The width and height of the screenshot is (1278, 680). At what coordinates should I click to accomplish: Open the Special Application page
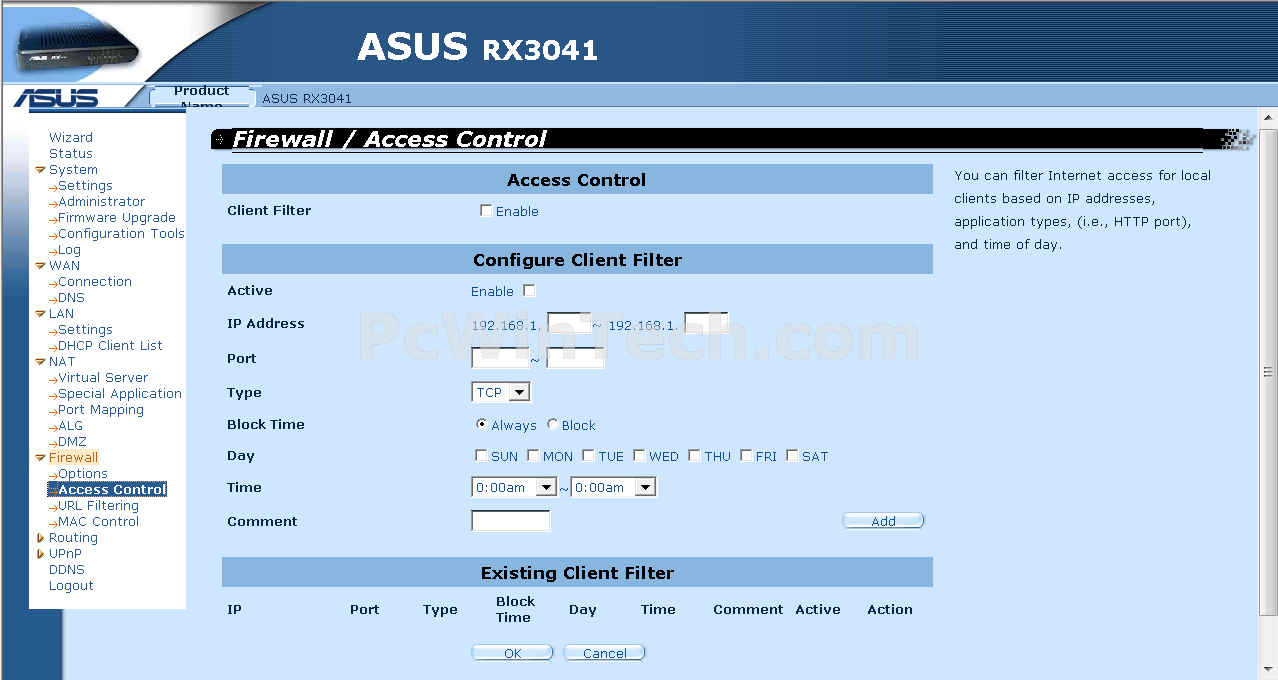click(x=120, y=394)
